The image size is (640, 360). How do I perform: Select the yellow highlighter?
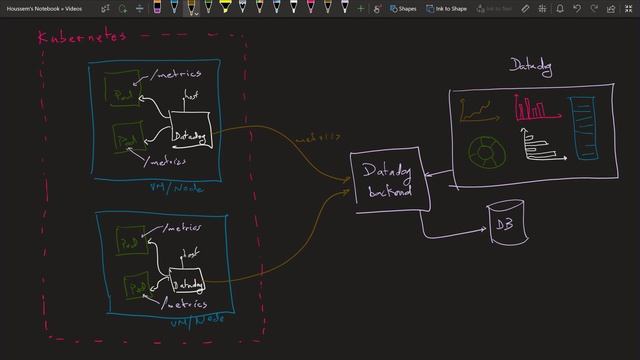[x=225, y=7]
